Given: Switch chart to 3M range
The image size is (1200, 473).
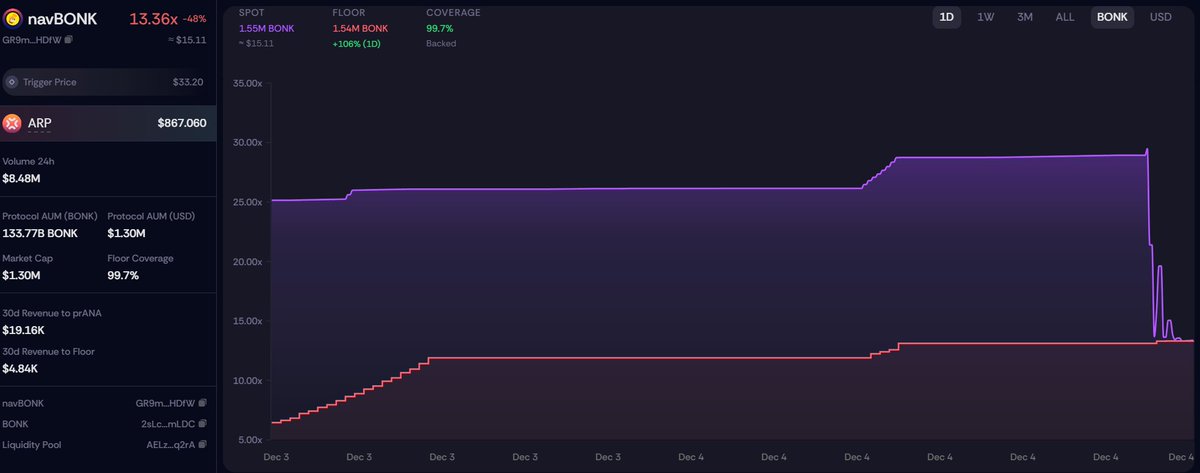Looking at the screenshot, I should click(1025, 17).
